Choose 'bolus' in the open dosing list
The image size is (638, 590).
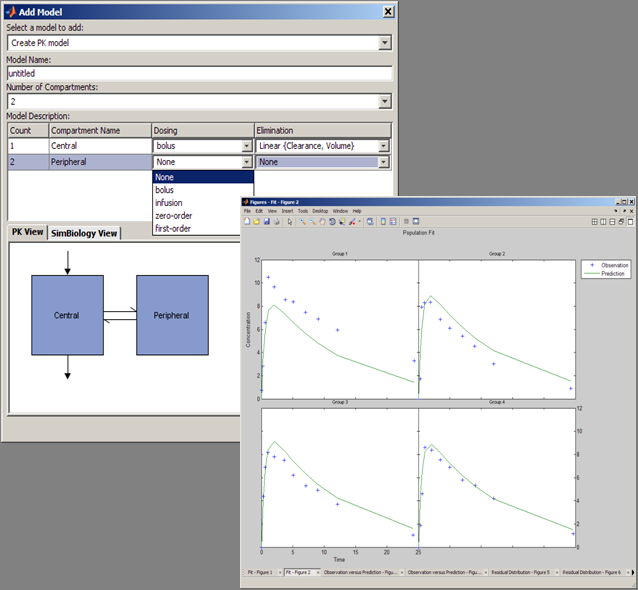click(203, 190)
